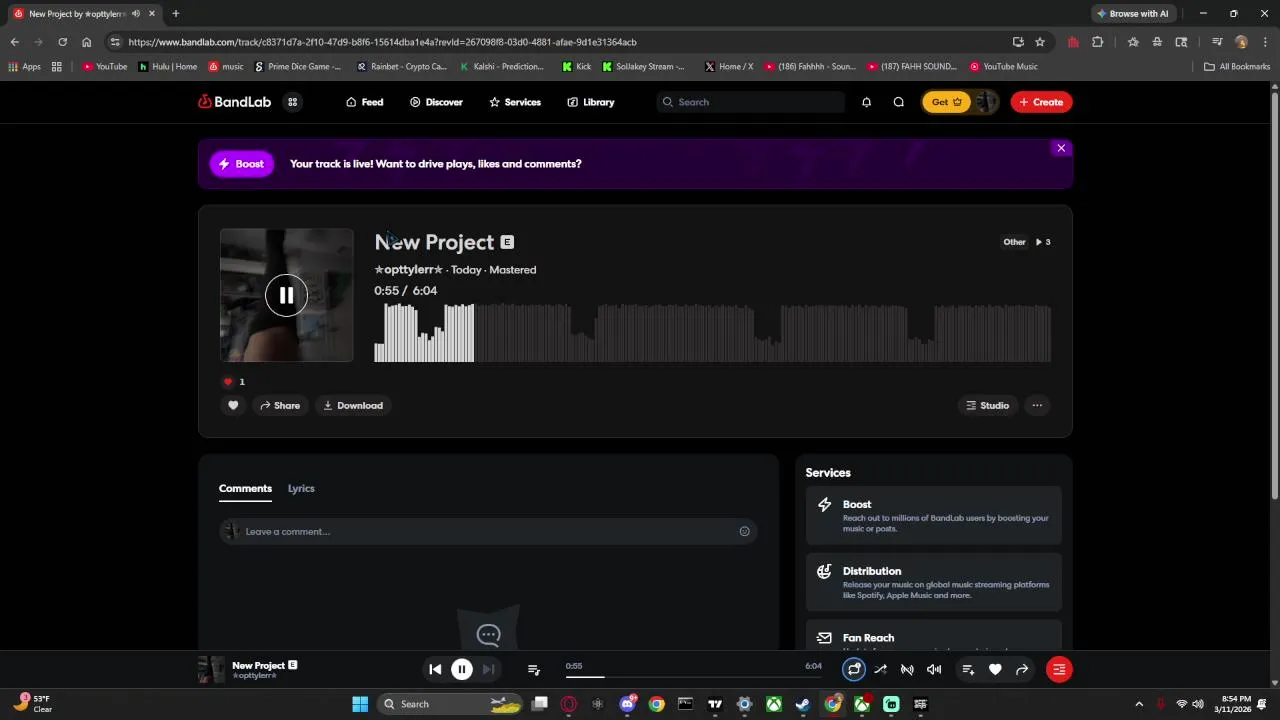Switch to the Lyrics tab
The width and height of the screenshot is (1280, 720).
(301, 488)
